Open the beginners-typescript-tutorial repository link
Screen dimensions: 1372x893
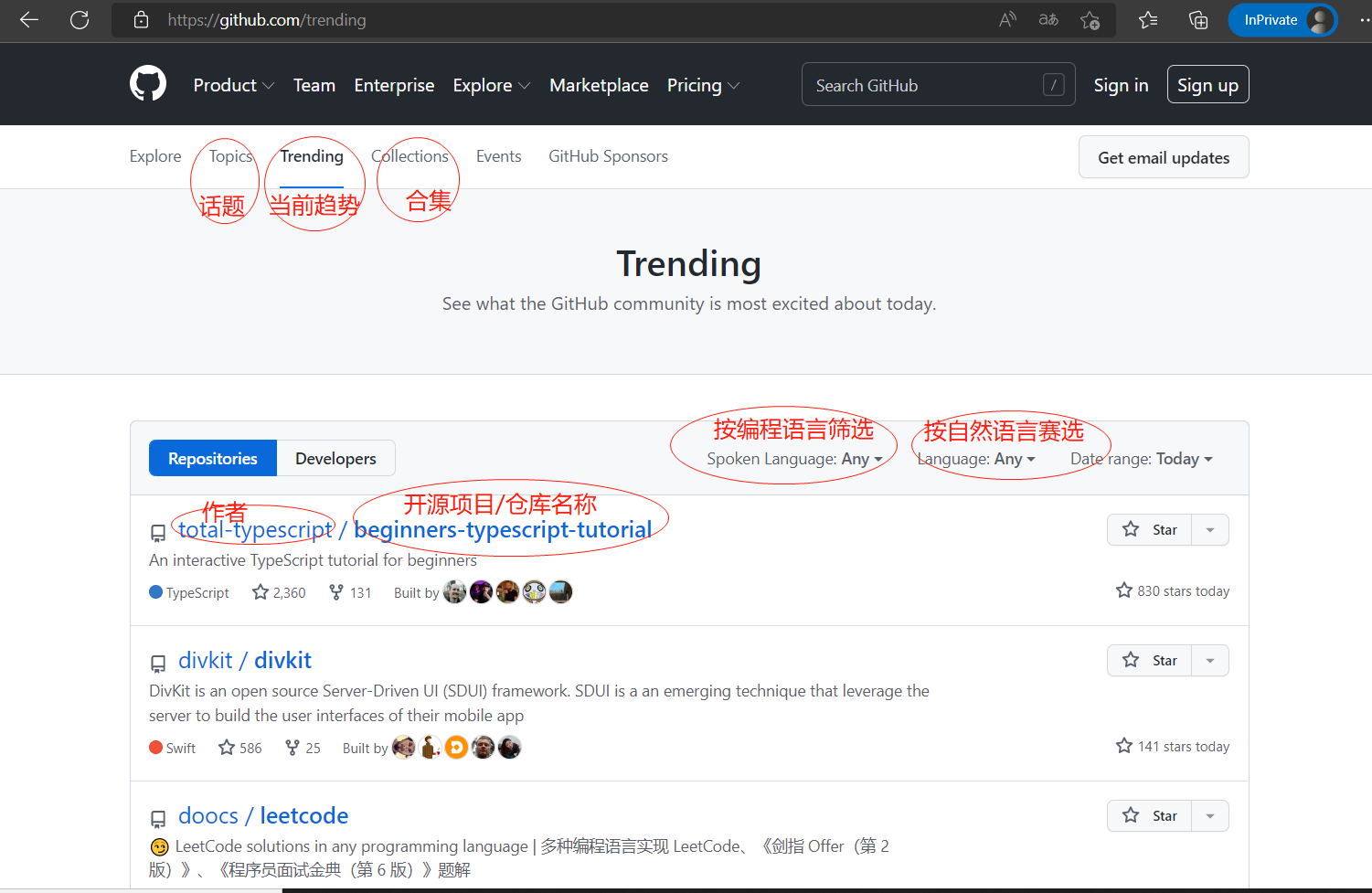[503, 530]
